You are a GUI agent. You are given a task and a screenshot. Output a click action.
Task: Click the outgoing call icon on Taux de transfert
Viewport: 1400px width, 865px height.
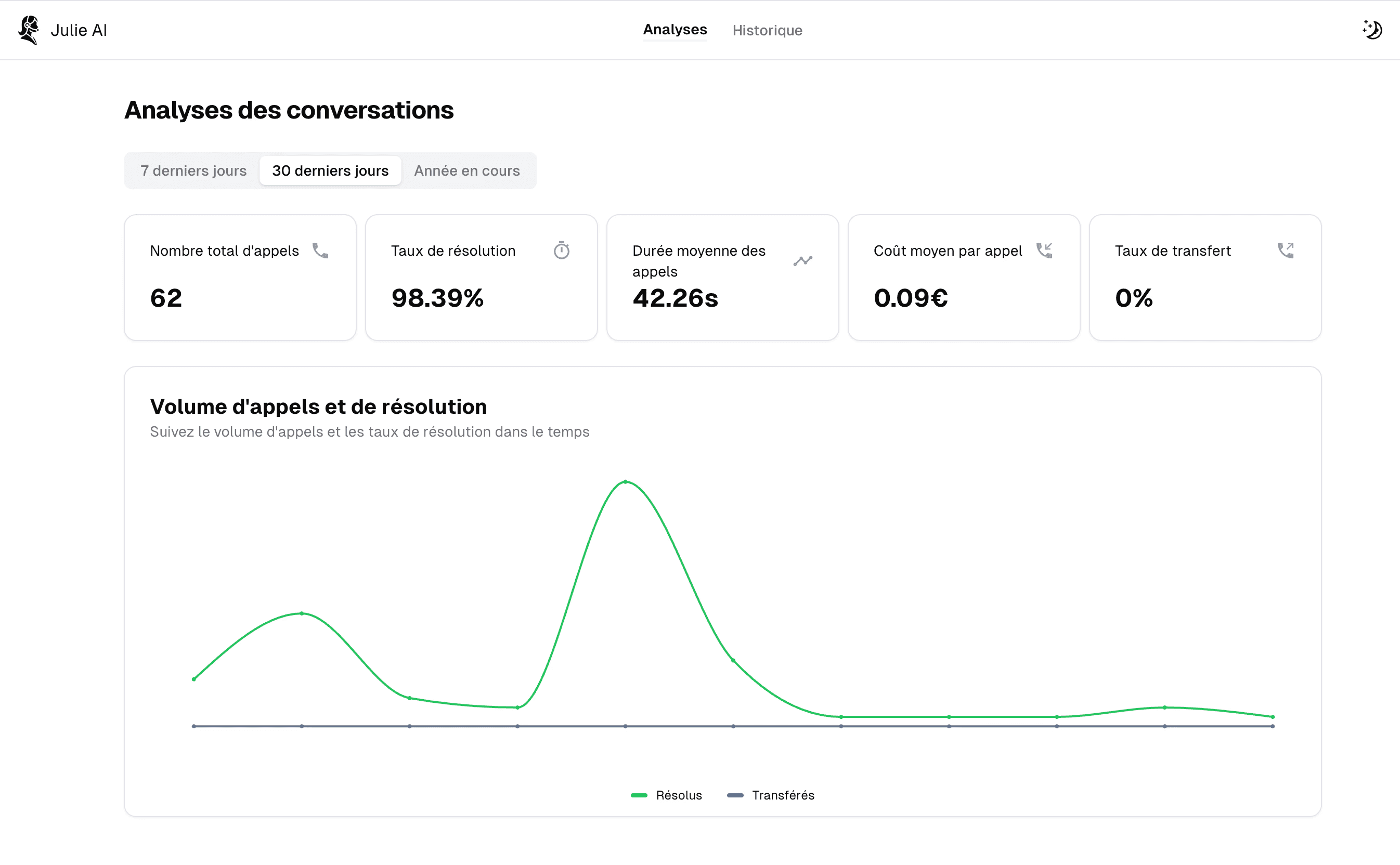pyautogui.click(x=1286, y=251)
